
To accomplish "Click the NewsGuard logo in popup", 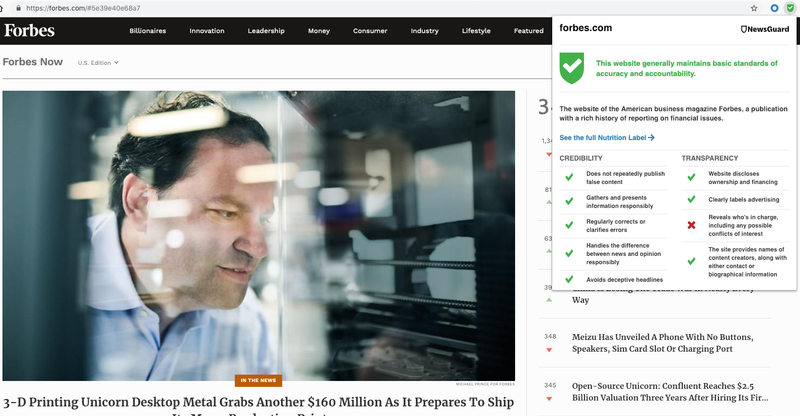I will point(765,29).
